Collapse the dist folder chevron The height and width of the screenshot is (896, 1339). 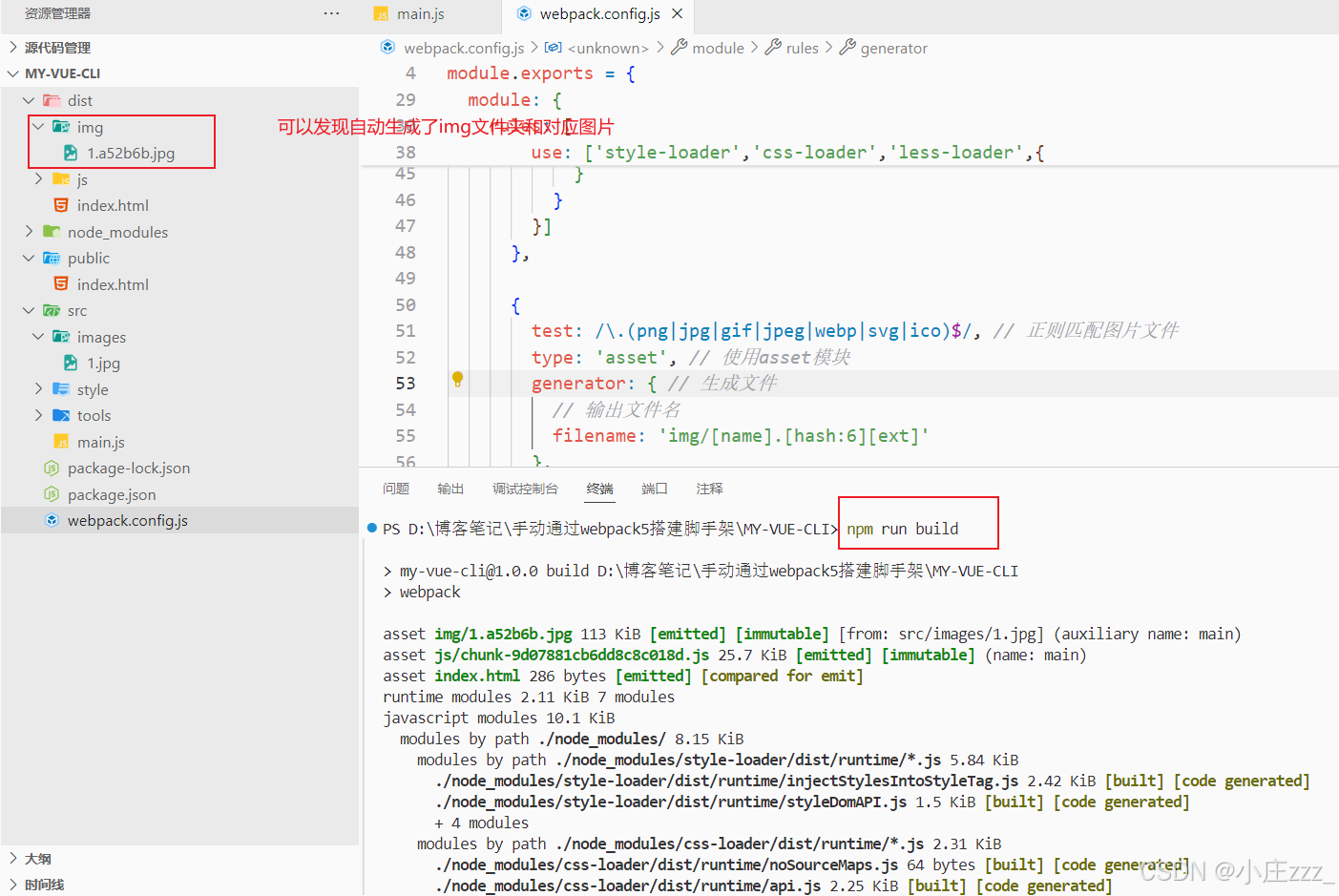[29, 100]
